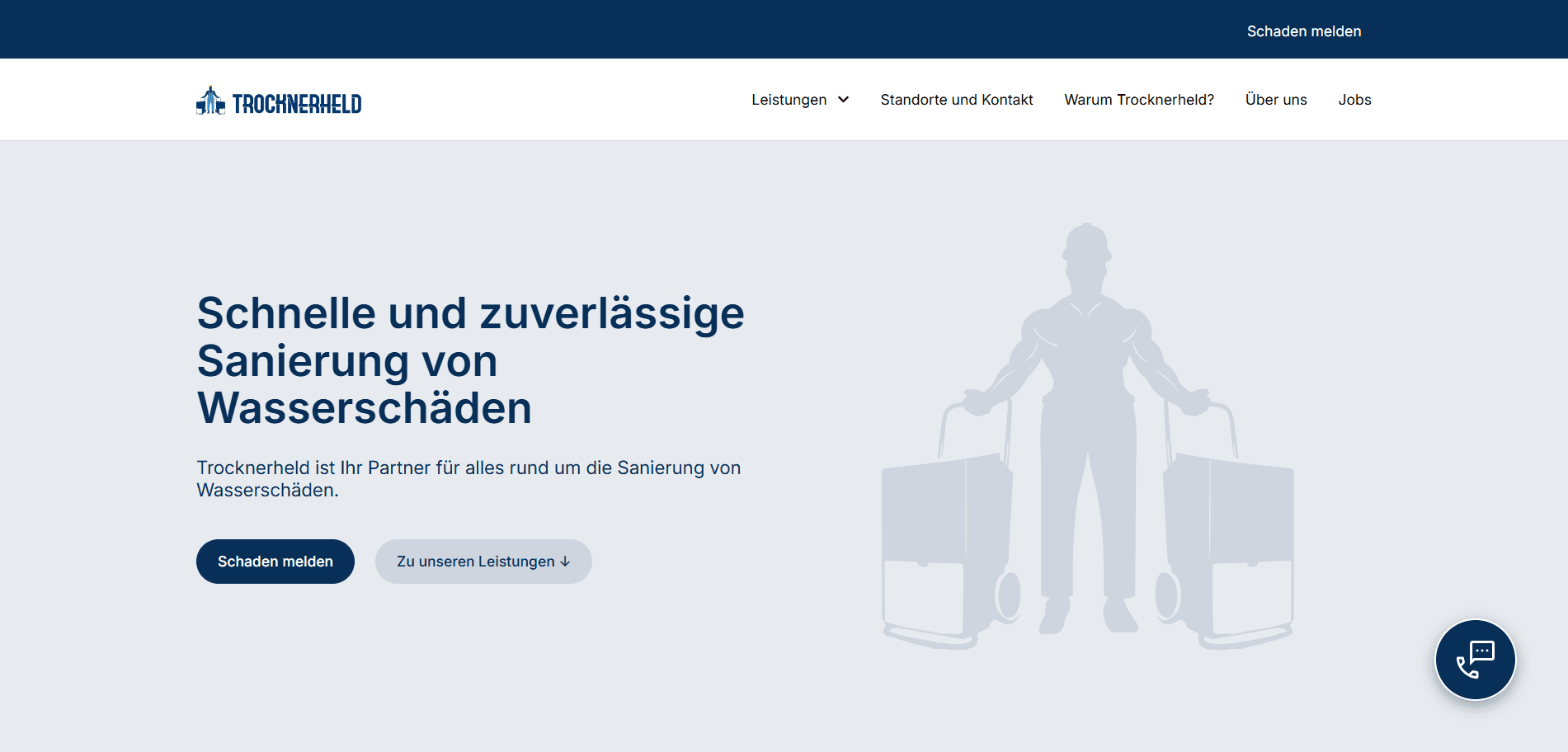Open the Jobs page
This screenshot has height=752, width=1568.
(1354, 100)
